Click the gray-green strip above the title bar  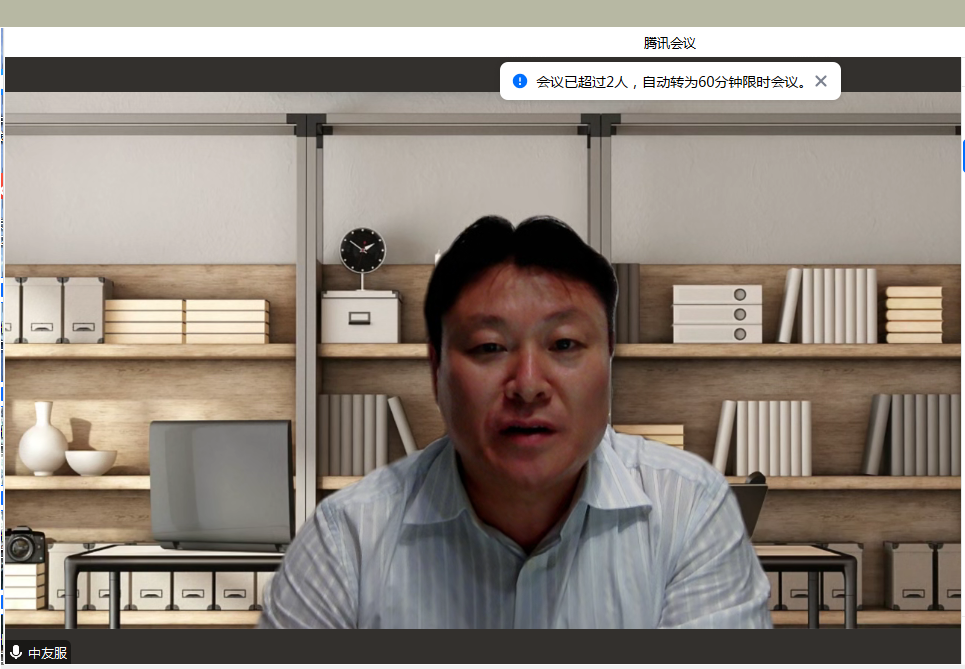coord(480,13)
